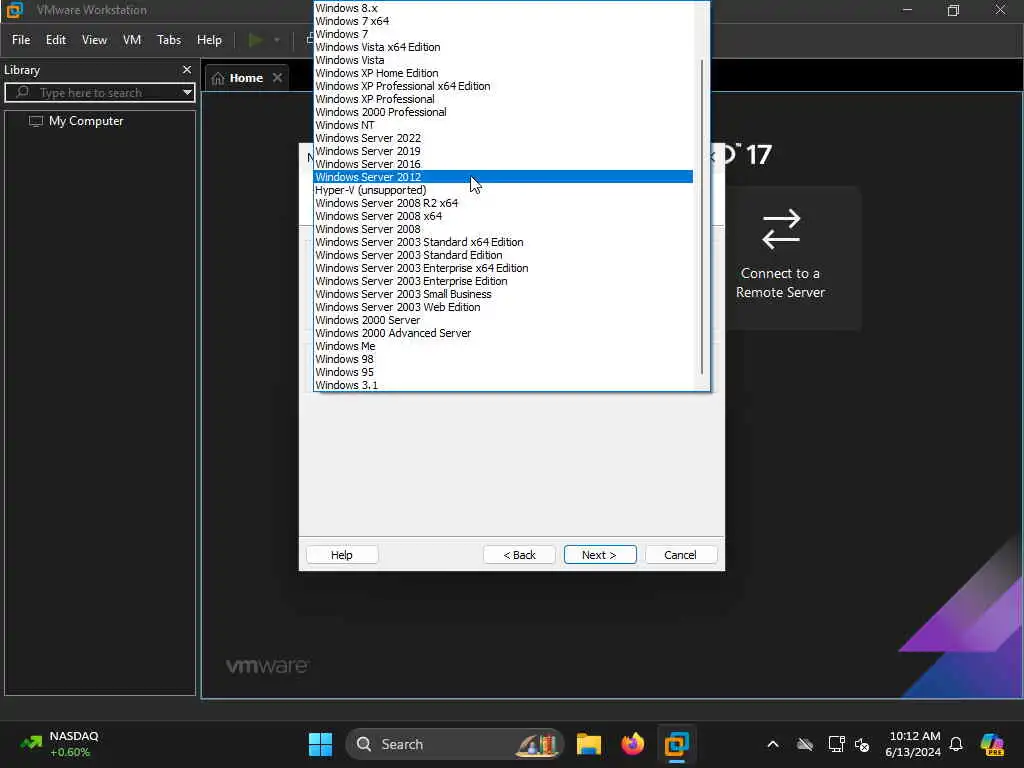Image resolution: width=1024 pixels, height=768 pixels.
Task: Open the Edit menu
Action: coord(56,40)
